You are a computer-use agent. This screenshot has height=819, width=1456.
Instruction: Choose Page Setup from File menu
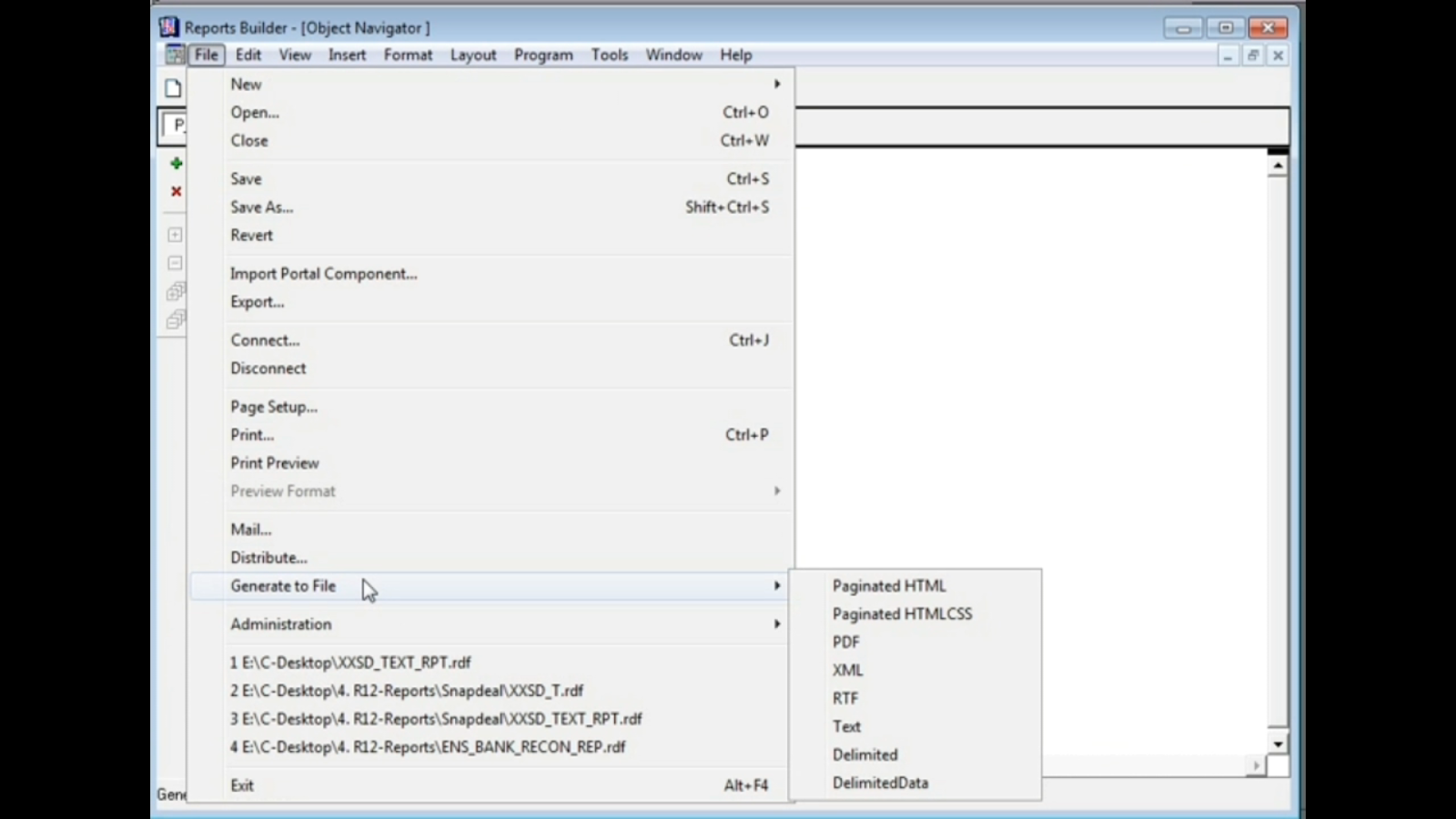coord(273,407)
